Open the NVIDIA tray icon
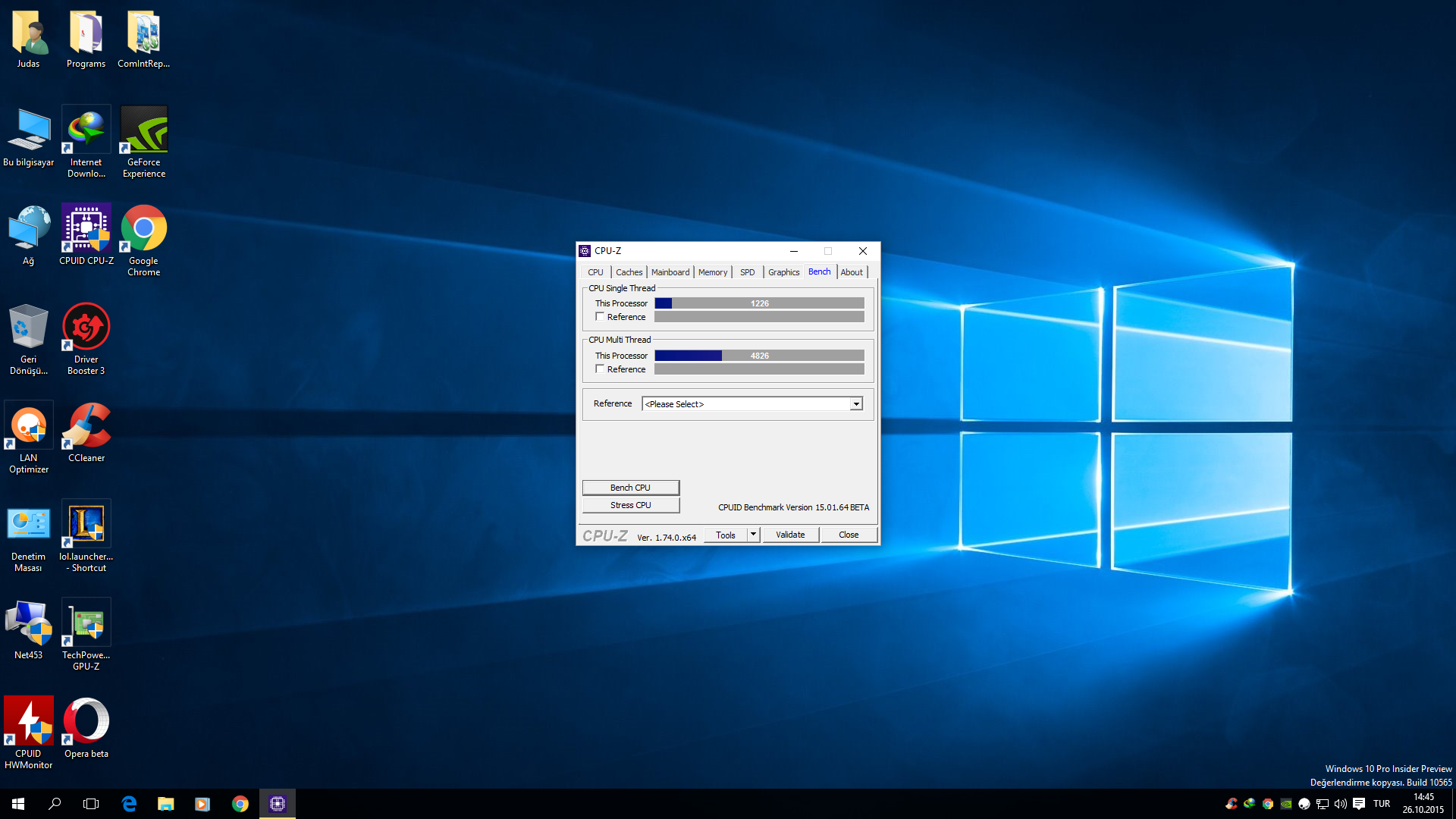The image size is (1456, 819). (x=1286, y=804)
